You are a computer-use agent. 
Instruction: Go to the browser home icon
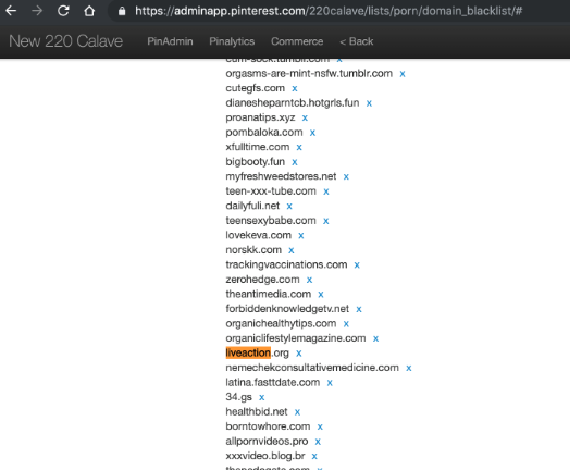pyautogui.click(x=89, y=11)
